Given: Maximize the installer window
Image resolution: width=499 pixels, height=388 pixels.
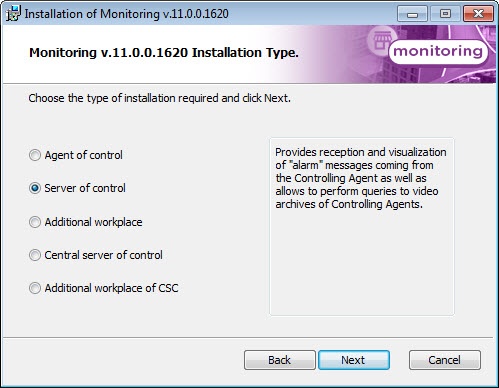Looking at the screenshot, I should click(x=445, y=14).
